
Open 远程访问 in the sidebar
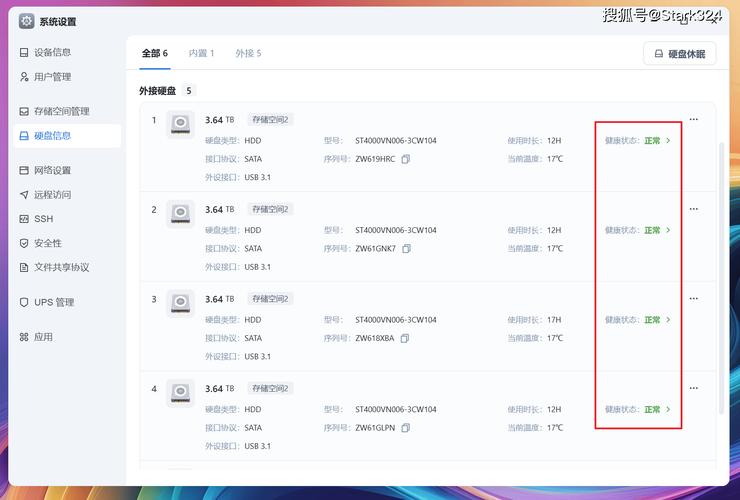coord(45,195)
